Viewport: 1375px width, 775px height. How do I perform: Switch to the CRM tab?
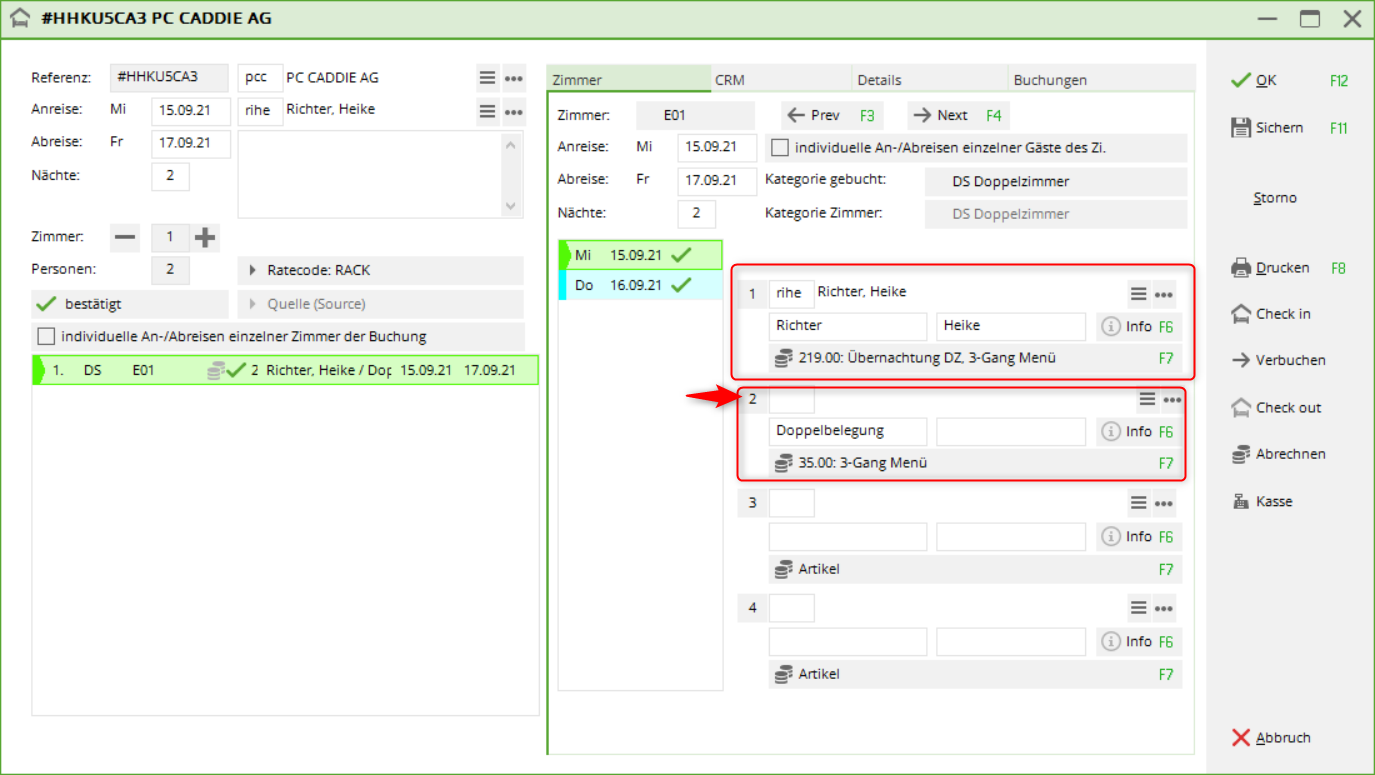[x=730, y=80]
